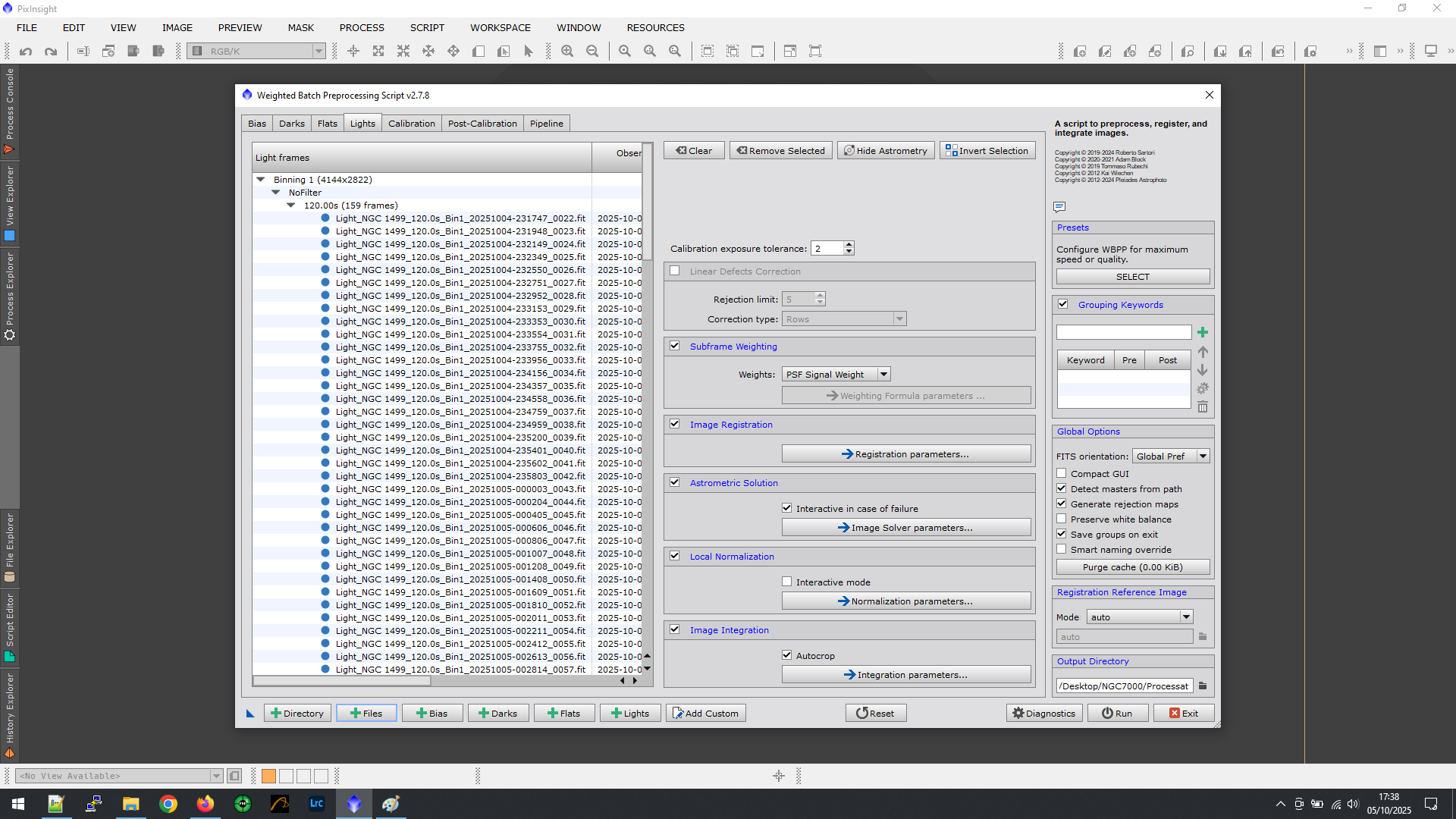Uncheck Autocrop in Image Integration
Screen dimensions: 1456x819
(787, 655)
